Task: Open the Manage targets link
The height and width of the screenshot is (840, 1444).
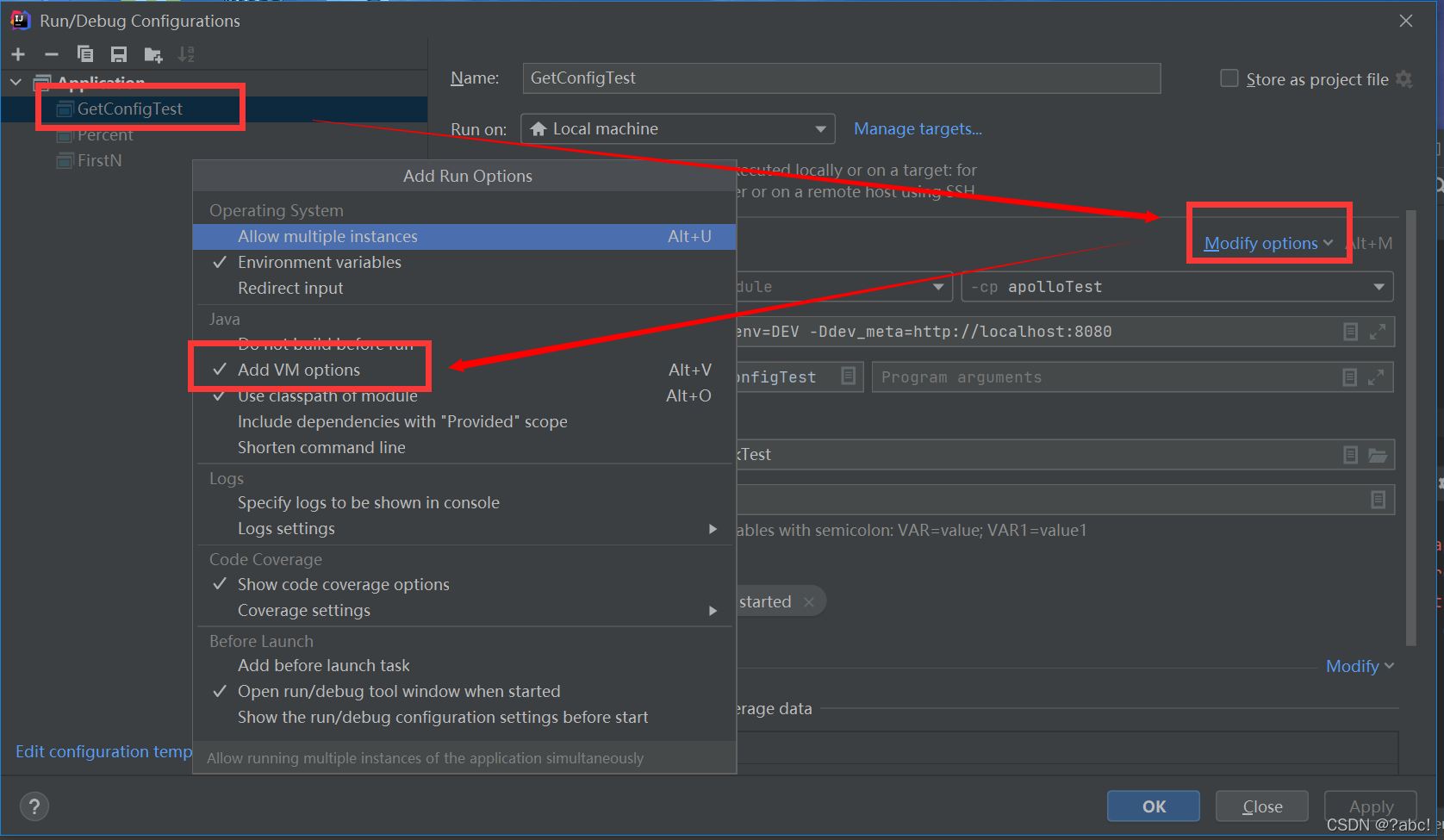Action: [x=918, y=128]
